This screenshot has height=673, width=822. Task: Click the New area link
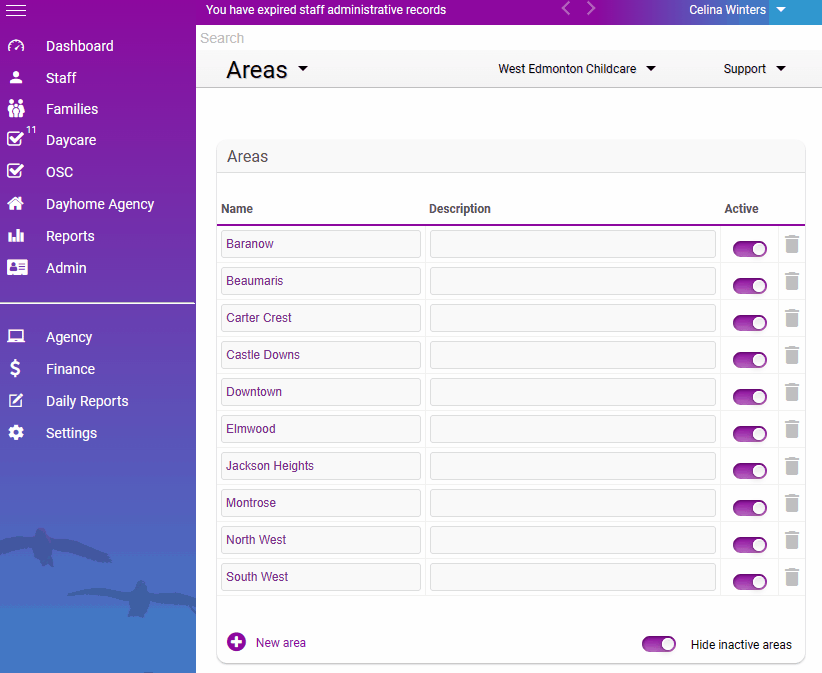(x=280, y=643)
